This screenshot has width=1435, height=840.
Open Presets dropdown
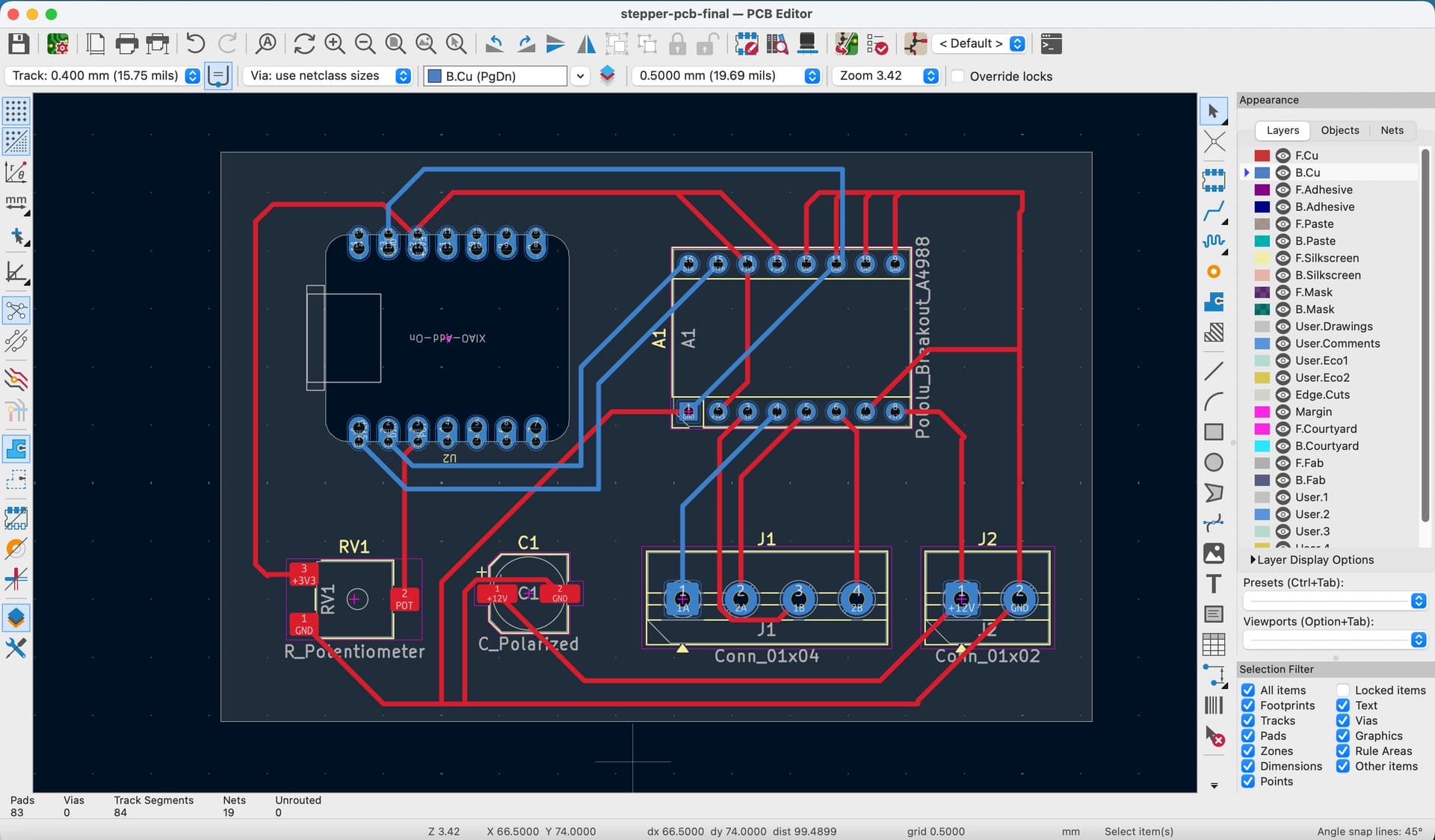(1335, 601)
